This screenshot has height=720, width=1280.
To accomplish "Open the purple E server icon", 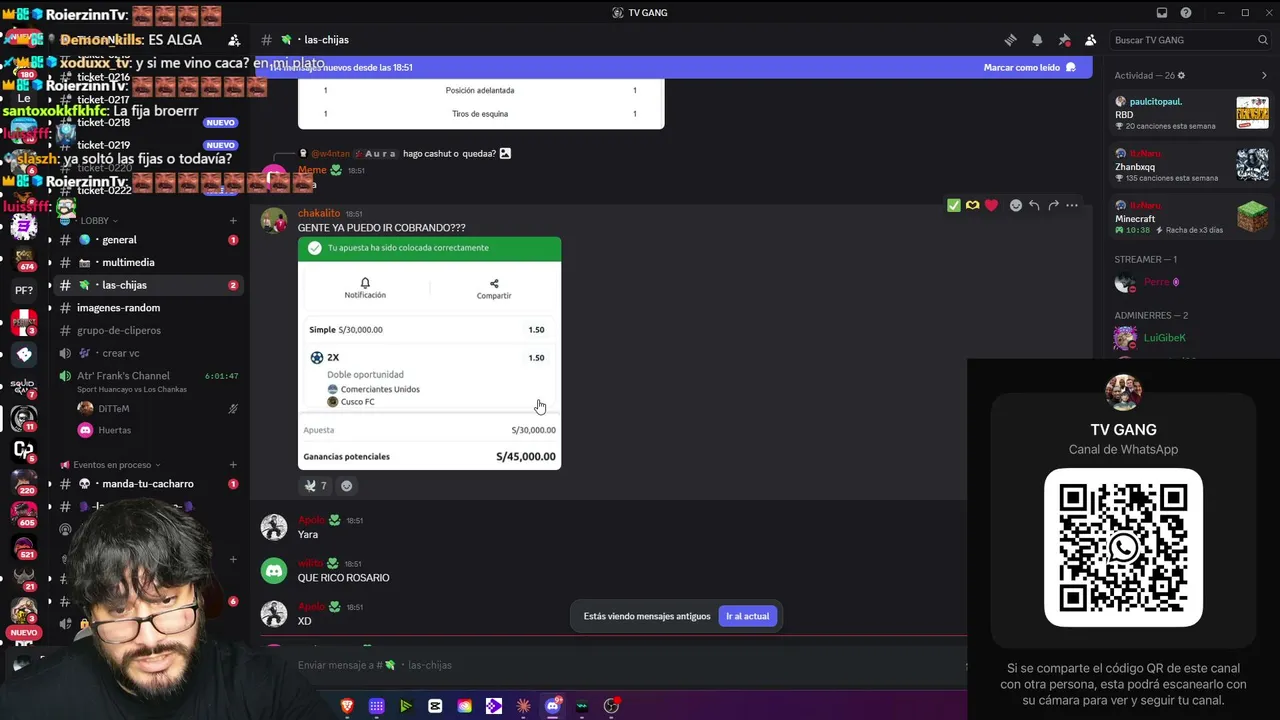I will coord(24,227).
